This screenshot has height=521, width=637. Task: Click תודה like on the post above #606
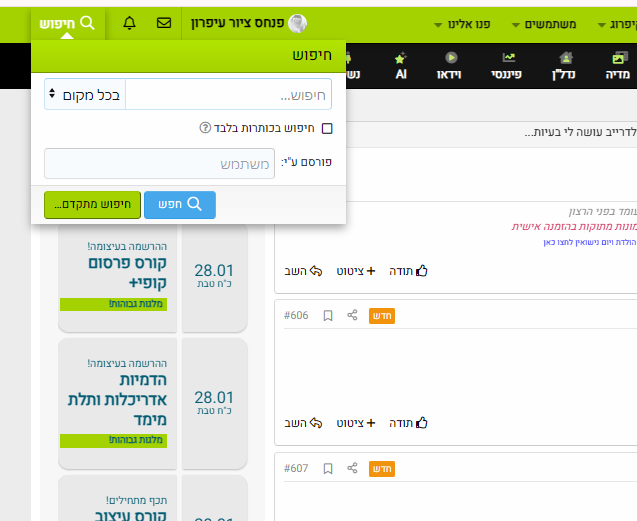pos(408,271)
